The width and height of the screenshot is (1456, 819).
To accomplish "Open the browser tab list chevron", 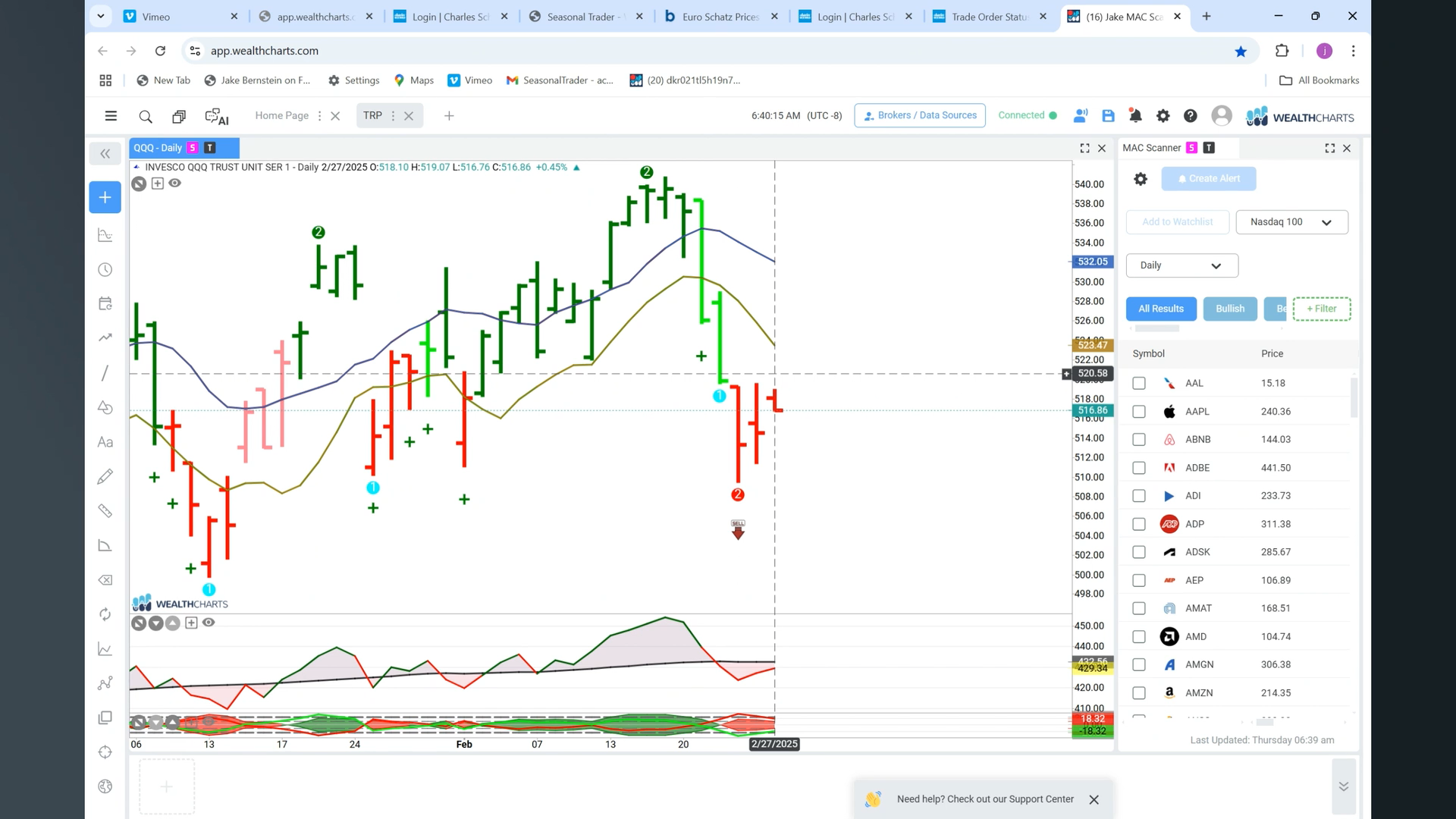I will point(101,16).
